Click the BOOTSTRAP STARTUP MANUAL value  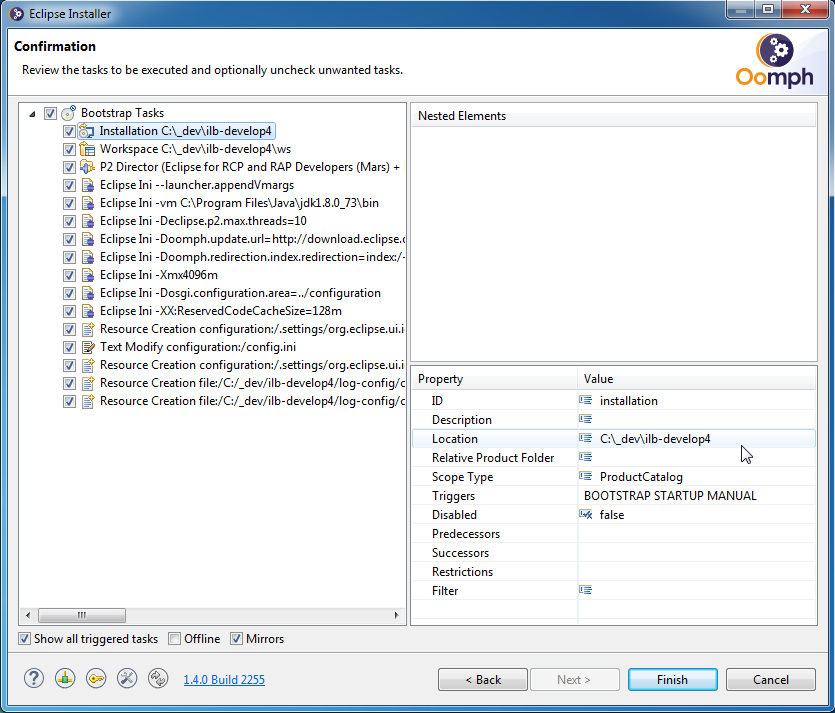click(x=670, y=496)
